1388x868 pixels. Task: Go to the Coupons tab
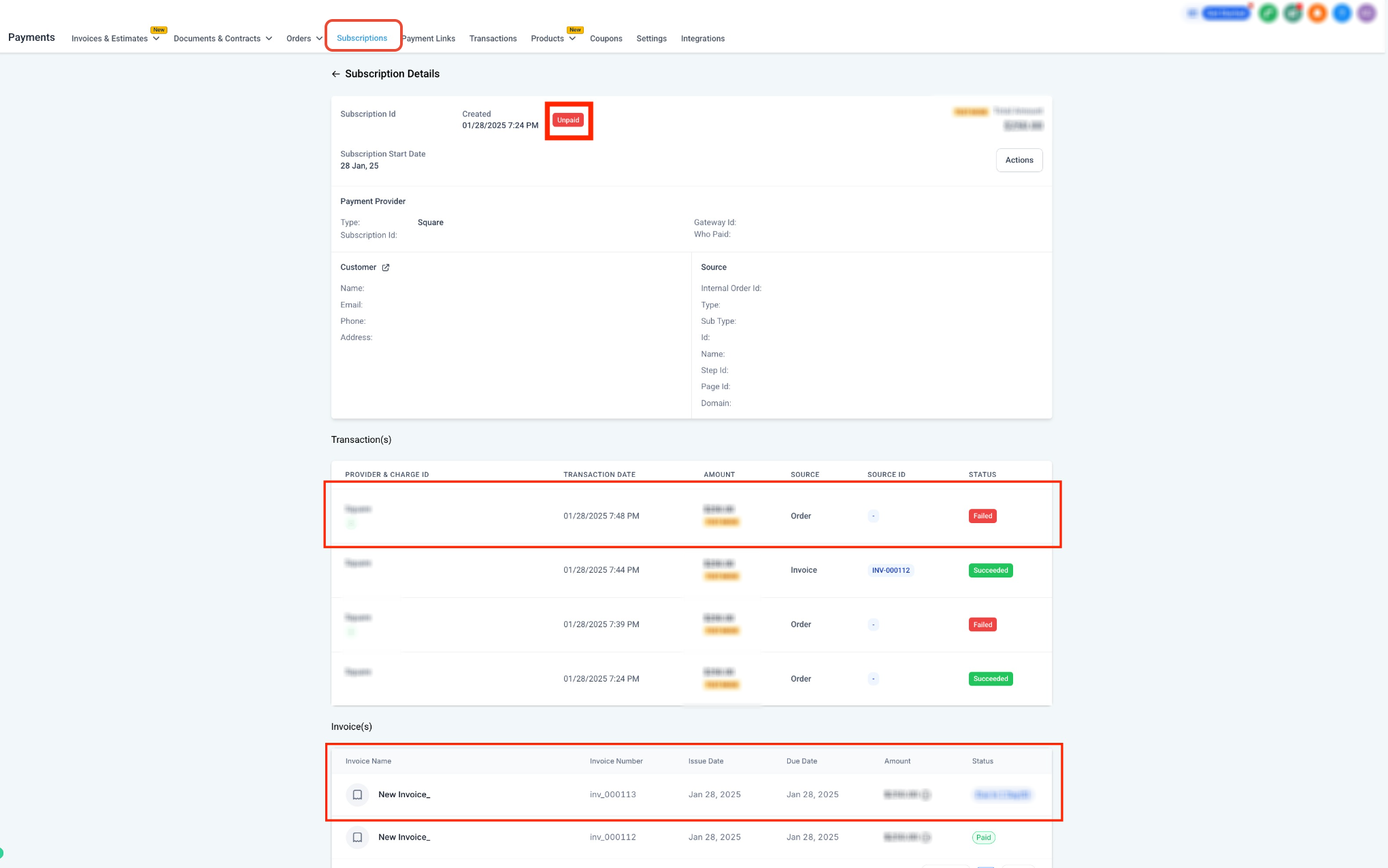(606, 39)
